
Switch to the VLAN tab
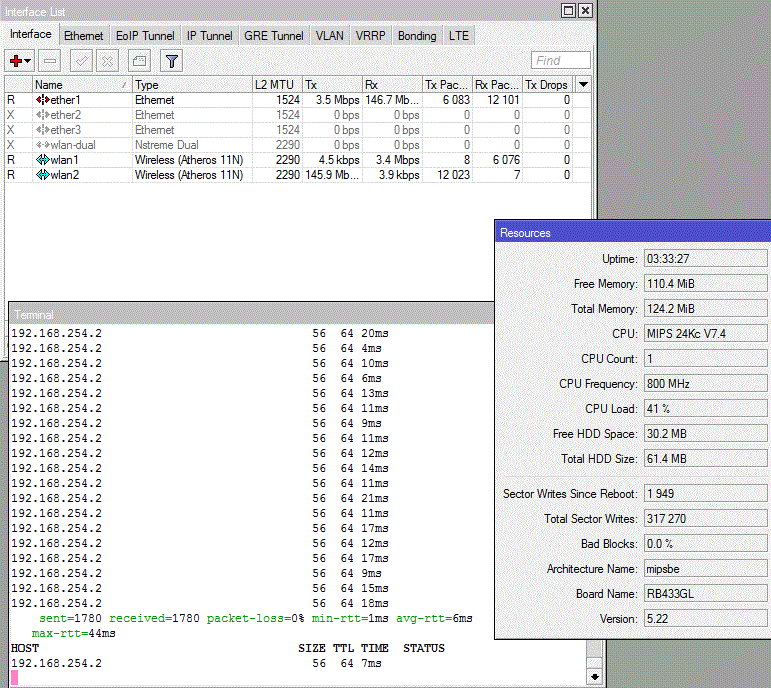[x=329, y=36]
